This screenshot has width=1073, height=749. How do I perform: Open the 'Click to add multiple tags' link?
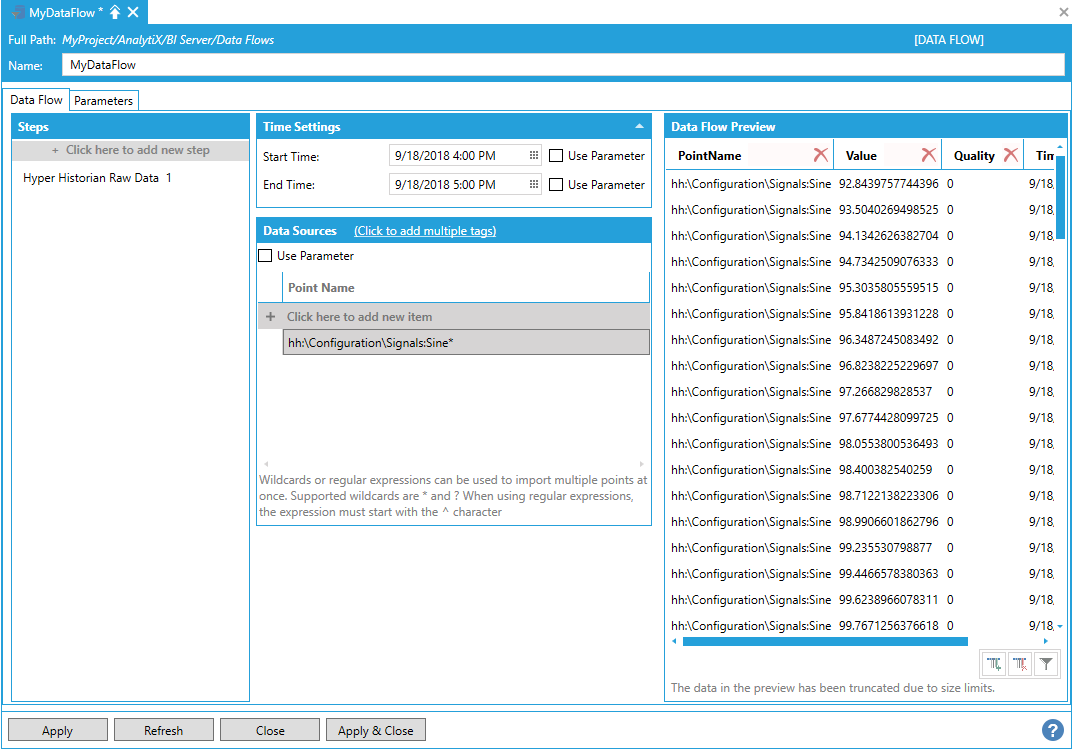click(x=425, y=231)
